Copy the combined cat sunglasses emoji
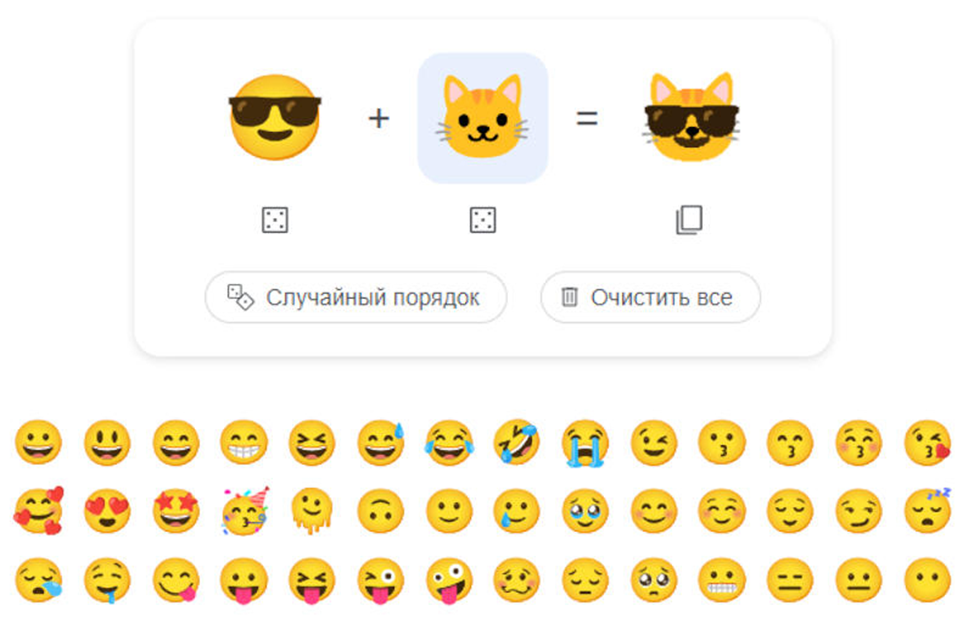Viewport: 974px width, 617px height. pyautogui.click(x=689, y=220)
